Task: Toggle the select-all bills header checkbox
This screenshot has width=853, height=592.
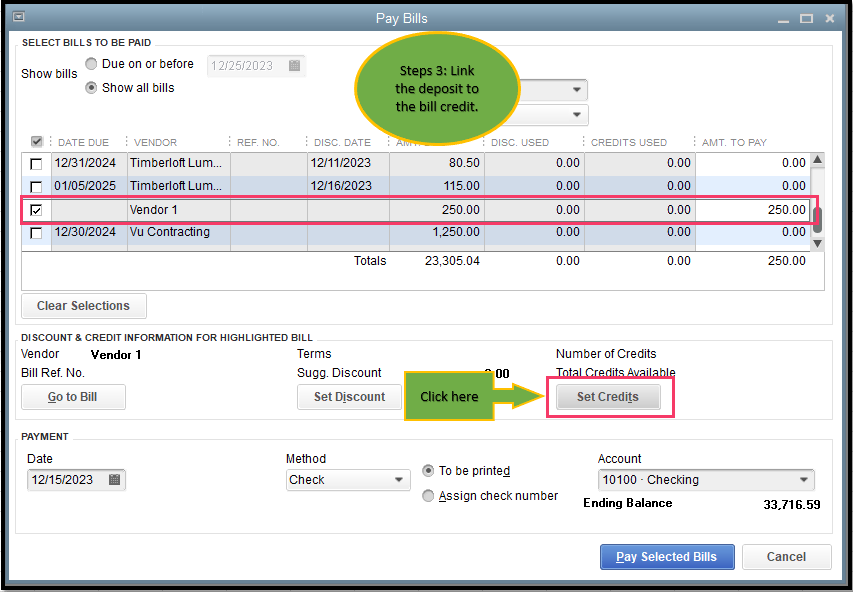Action: 36,142
